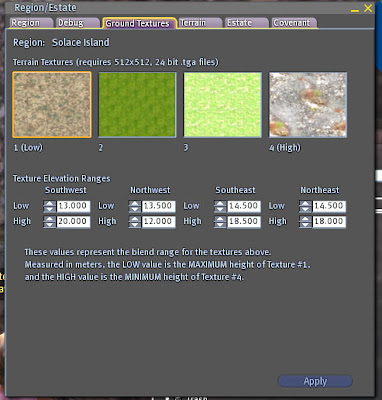Decrease Southwest High value with down arrow
Screen dimensions: 382x400
(x=50, y=225)
